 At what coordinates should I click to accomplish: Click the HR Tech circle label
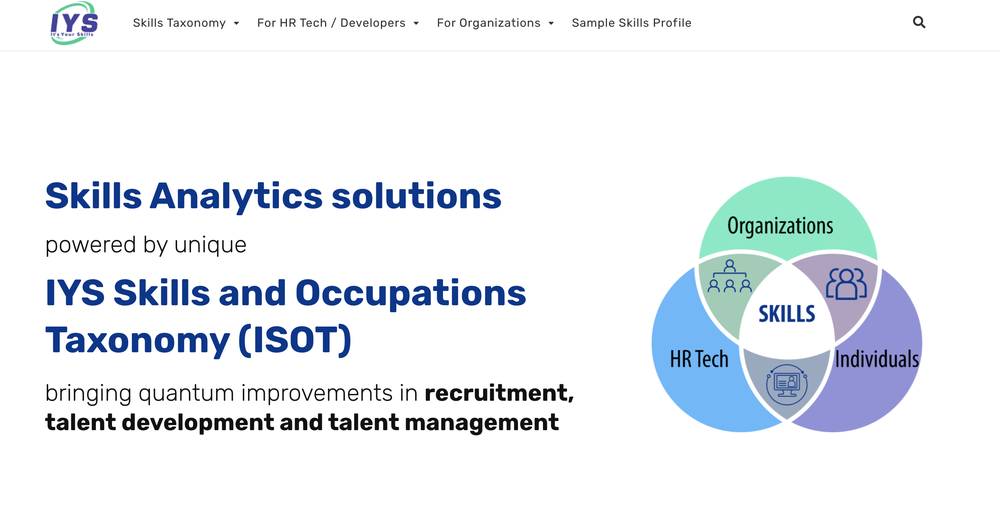pyautogui.click(x=699, y=359)
